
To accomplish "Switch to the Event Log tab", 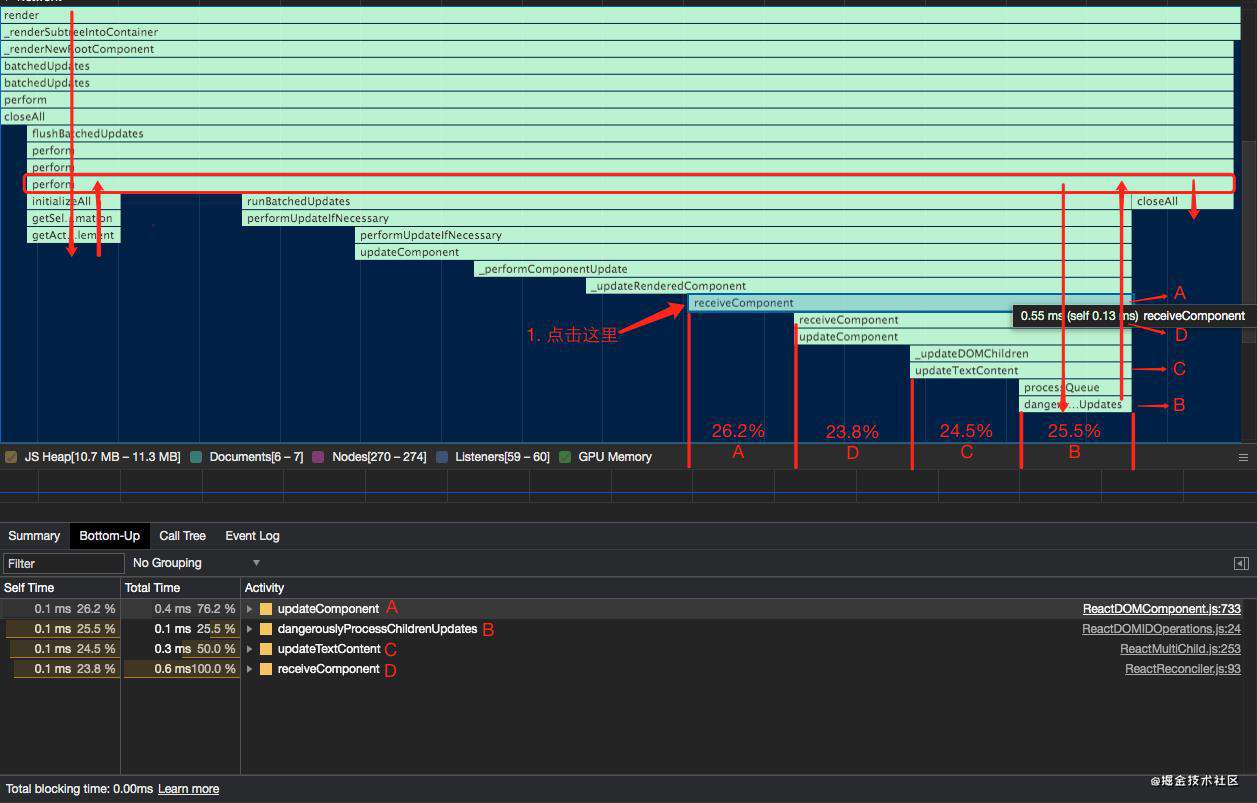I will (252, 536).
